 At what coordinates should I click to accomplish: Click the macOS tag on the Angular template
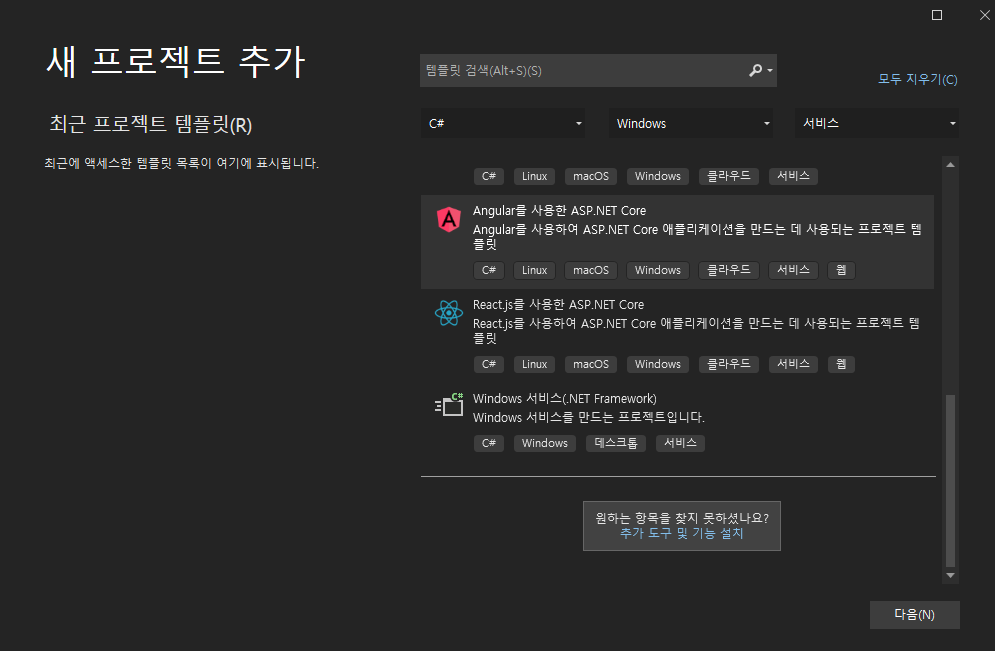(590, 269)
